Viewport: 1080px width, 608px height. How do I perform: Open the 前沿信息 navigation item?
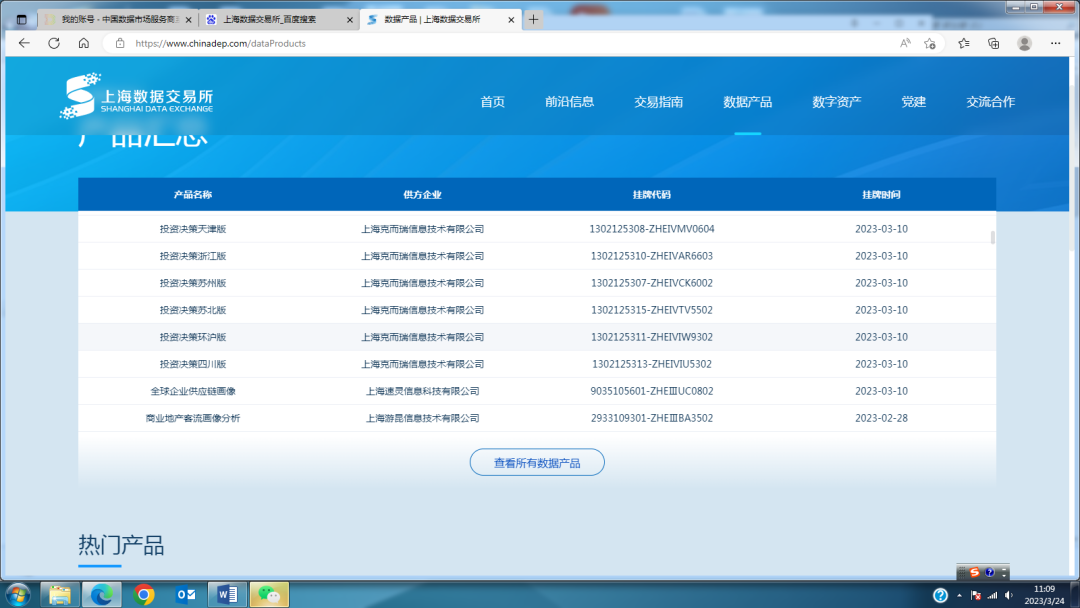(x=569, y=102)
